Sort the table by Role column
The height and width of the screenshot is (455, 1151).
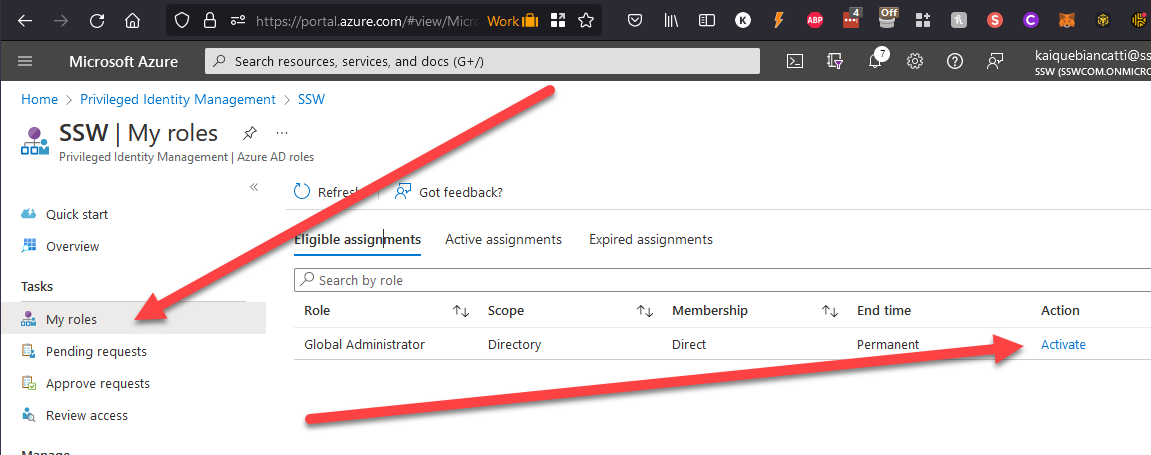(461, 311)
